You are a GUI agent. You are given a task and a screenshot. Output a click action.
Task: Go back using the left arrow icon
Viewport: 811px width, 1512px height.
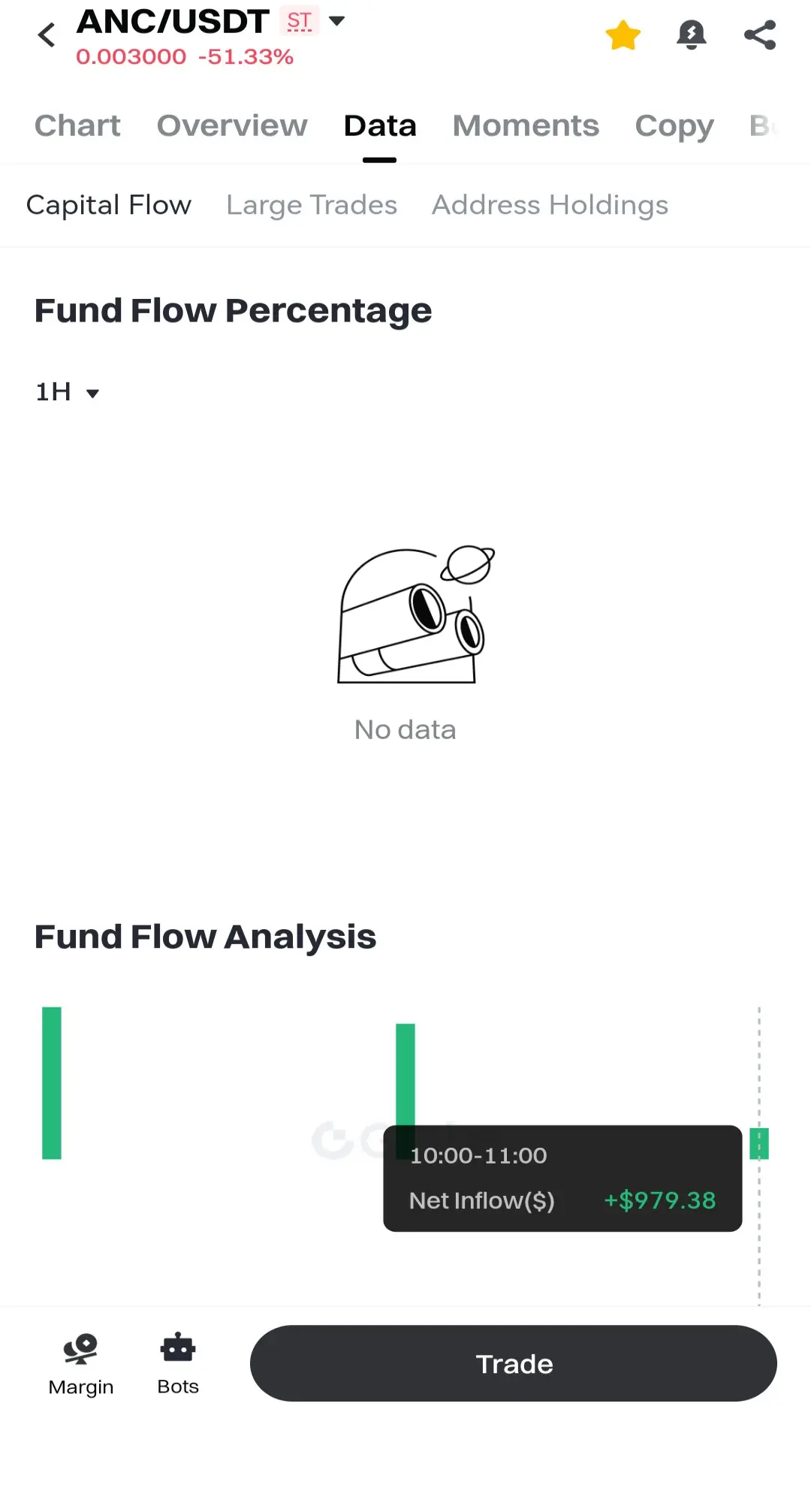47,35
